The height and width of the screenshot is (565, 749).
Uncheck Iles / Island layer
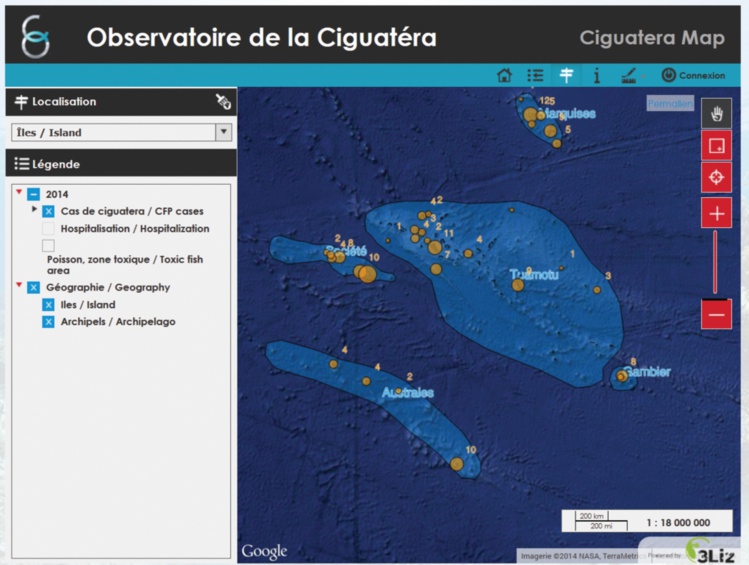point(48,305)
